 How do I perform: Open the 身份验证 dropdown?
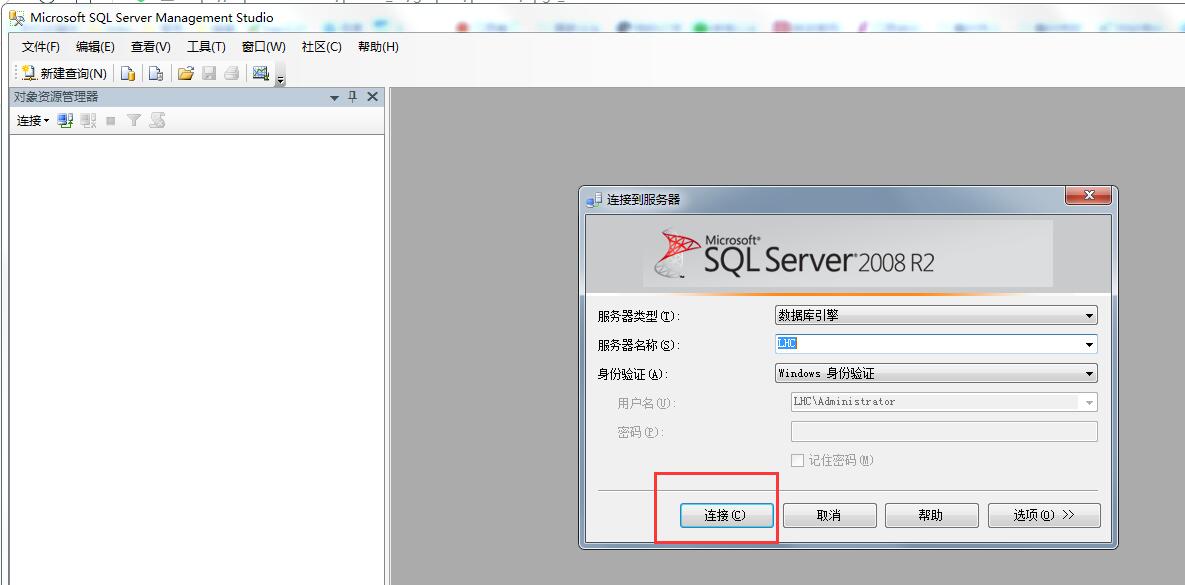(1090, 373)
